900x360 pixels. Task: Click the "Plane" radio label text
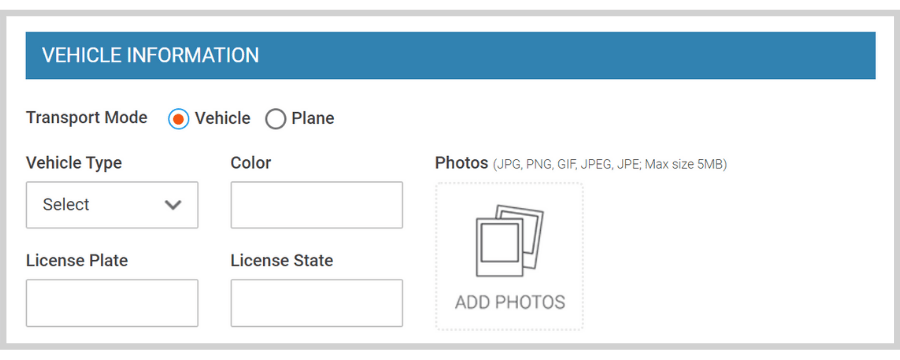(313, 118)
